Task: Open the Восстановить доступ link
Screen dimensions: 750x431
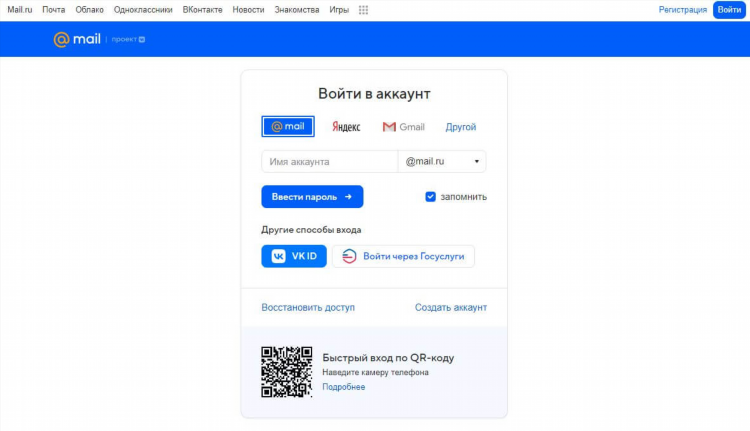Action: tap(308, 308)
